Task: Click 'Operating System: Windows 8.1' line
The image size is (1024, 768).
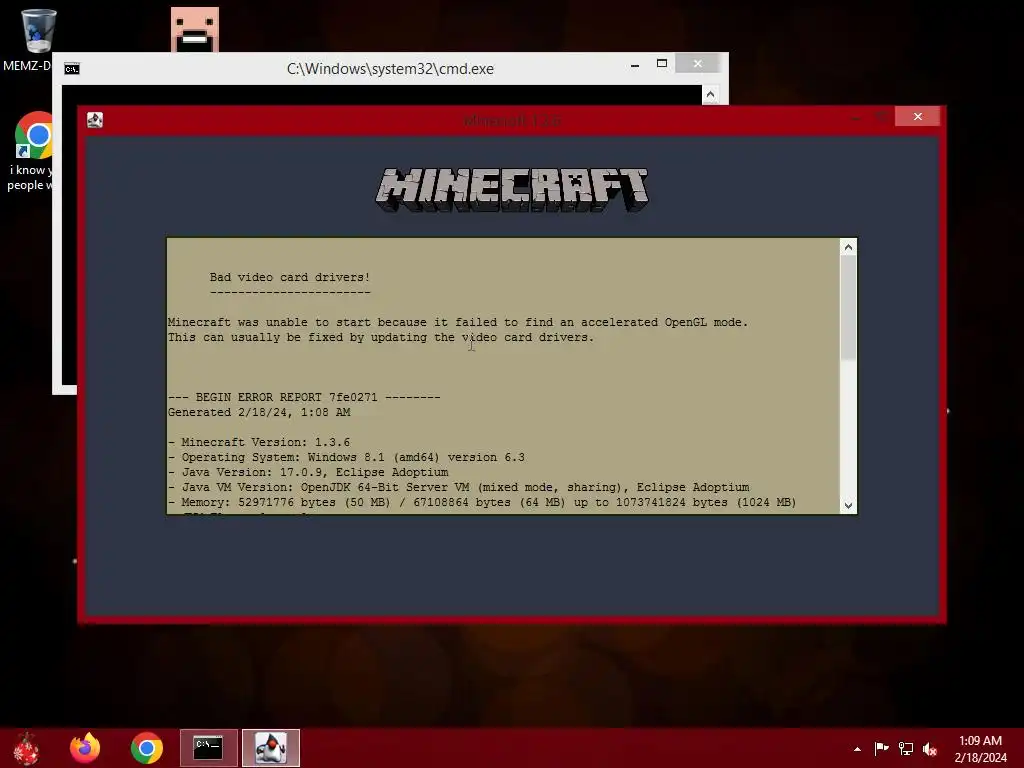Action: point(346,457)
